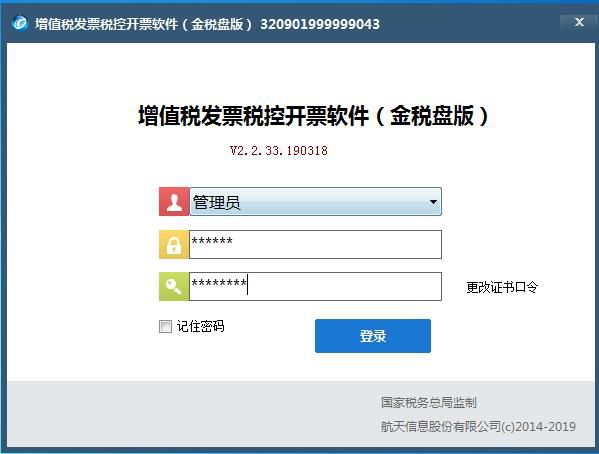
Task: Click the blue application logo in title bar
Action: tap(20, 24)
